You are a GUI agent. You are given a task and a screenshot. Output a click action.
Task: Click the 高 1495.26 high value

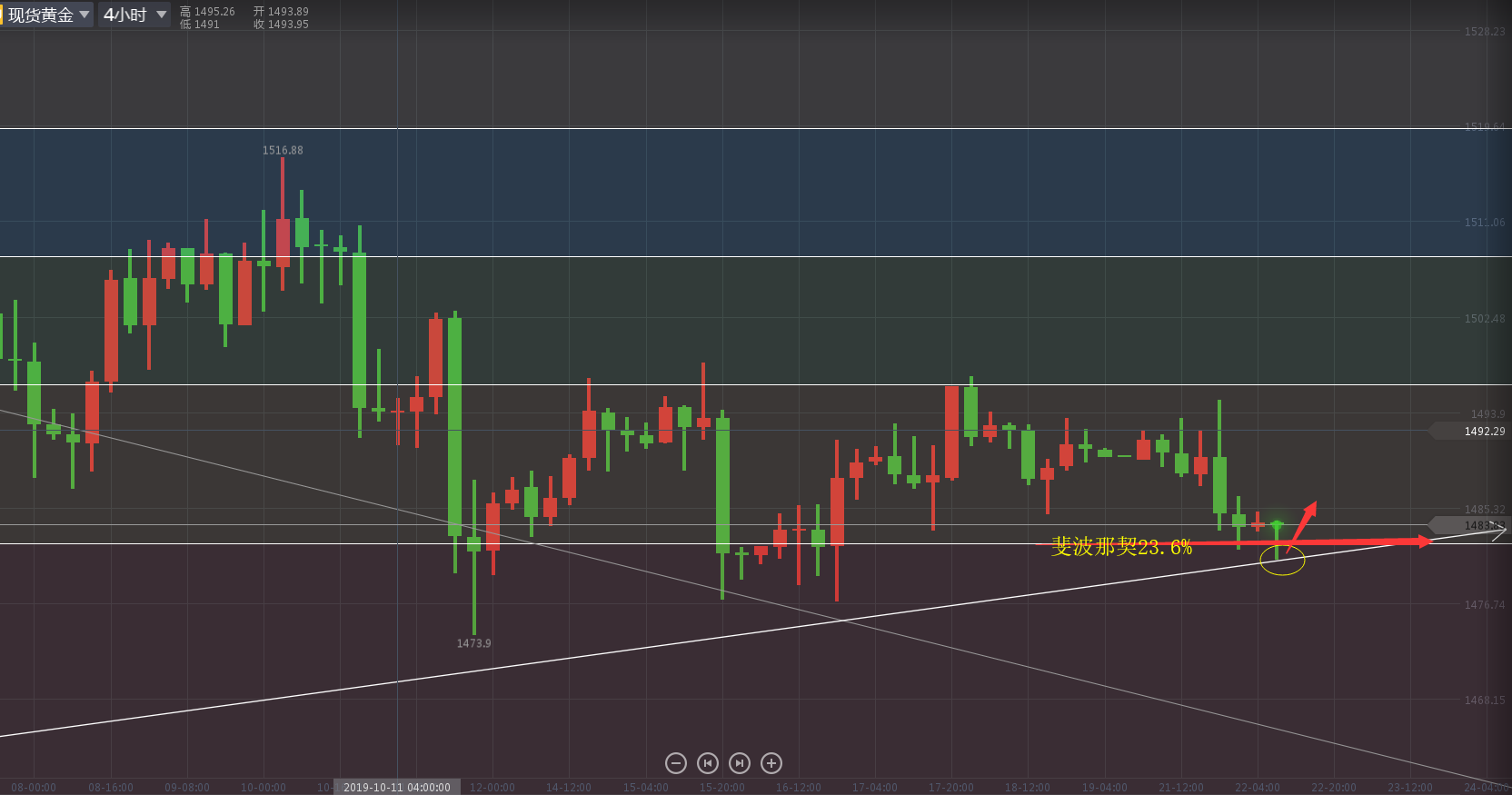point(207,12)
